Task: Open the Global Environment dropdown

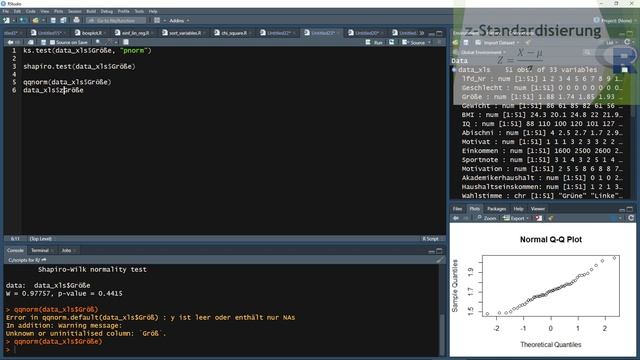Action: pos(483,52)
